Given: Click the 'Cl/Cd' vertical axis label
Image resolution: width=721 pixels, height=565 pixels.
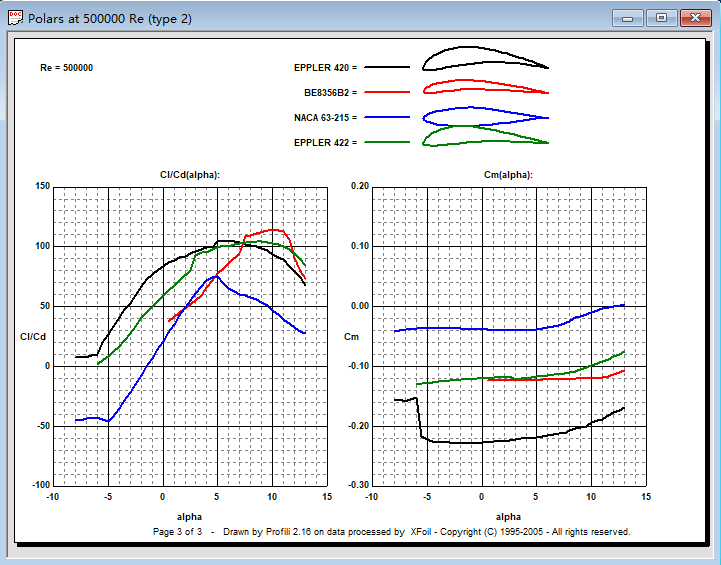Looking at the screenshot, I should tap(33, 336).
